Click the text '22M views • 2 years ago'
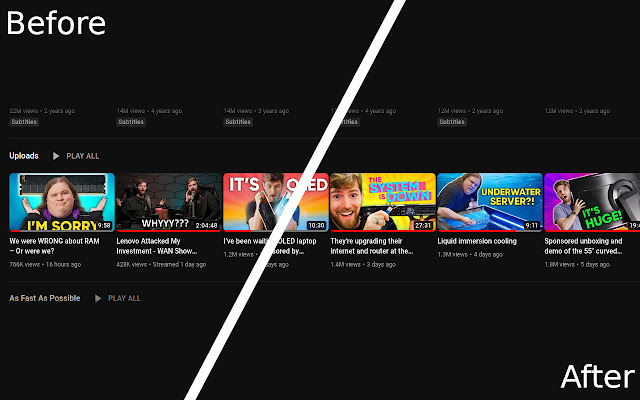The height and width of the screenshot is (400, 640). [x=42, y=111]
